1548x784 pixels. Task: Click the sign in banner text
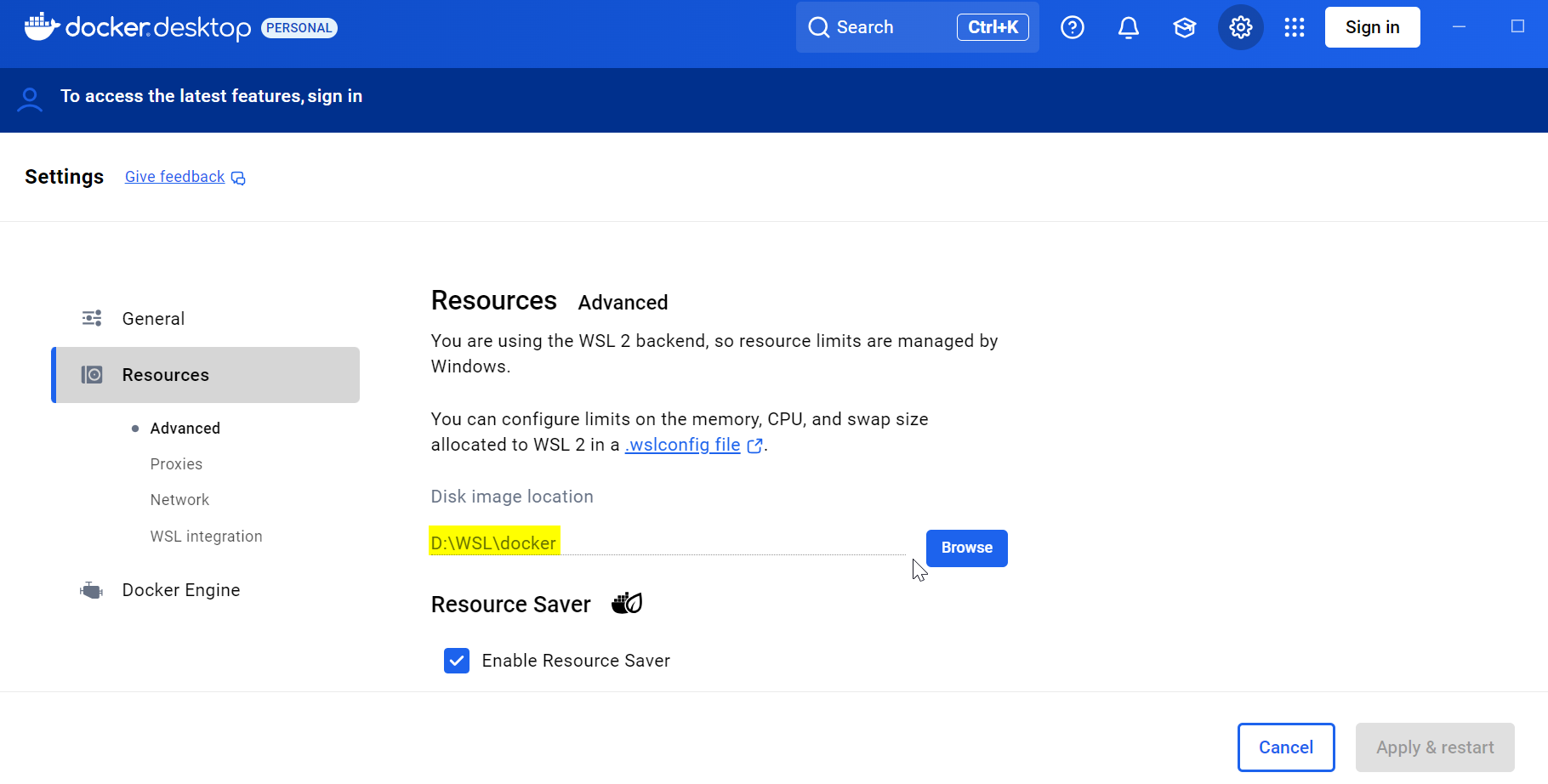[212, 96]
